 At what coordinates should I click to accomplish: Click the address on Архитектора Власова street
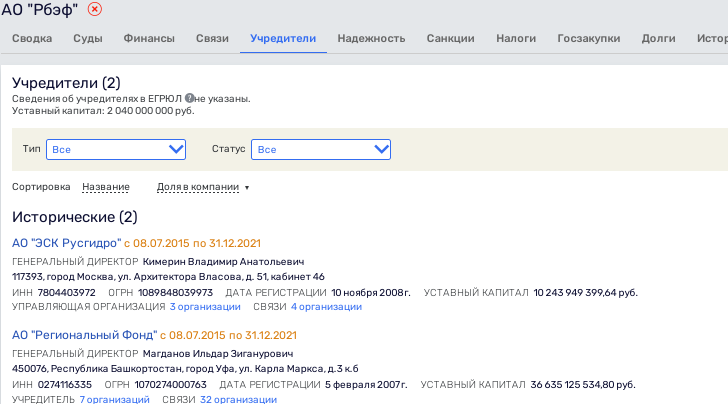168,277
